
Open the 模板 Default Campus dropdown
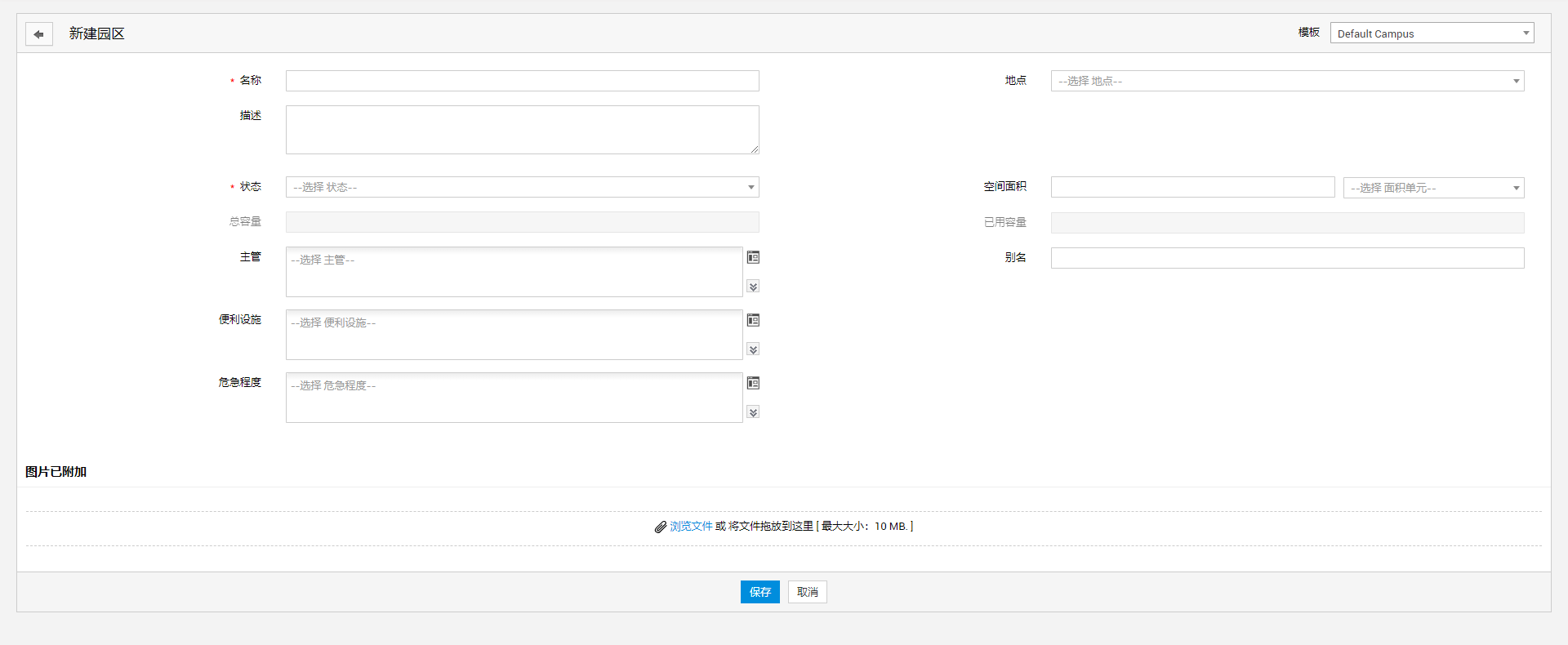tap(1431, 33)
